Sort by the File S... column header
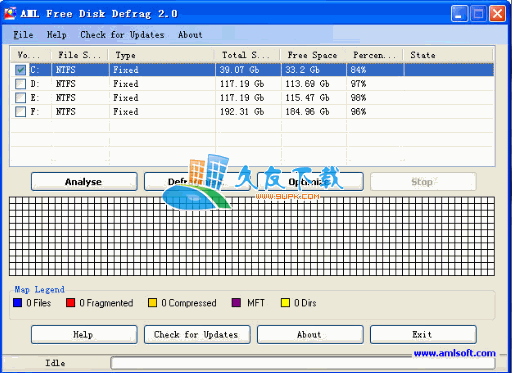The width and height of the screenshot is (512, 373). point(80,55)
